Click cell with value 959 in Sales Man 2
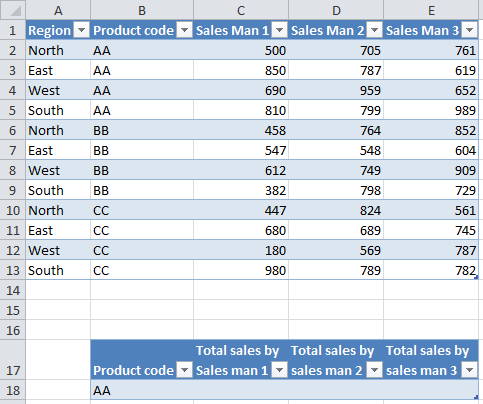The height and width of the screenshot is (404, 483). click(336, 90)
